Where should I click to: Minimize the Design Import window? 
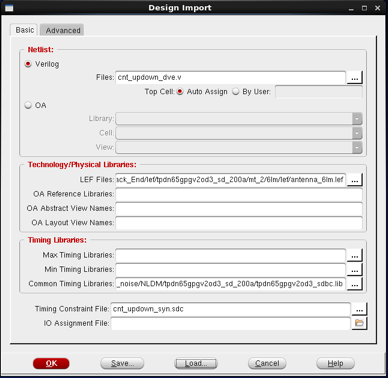tap(351, 8)
